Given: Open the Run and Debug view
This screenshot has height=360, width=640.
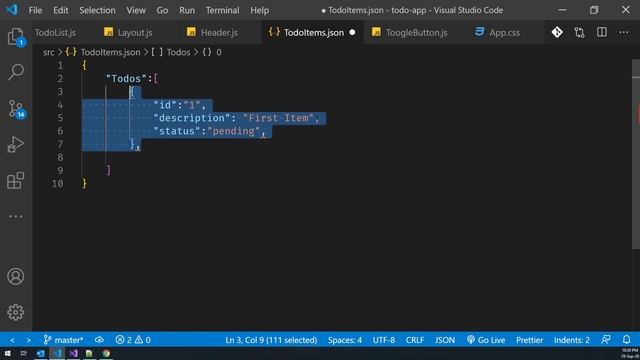Looking at the screenshot, I should click(16, 144).
